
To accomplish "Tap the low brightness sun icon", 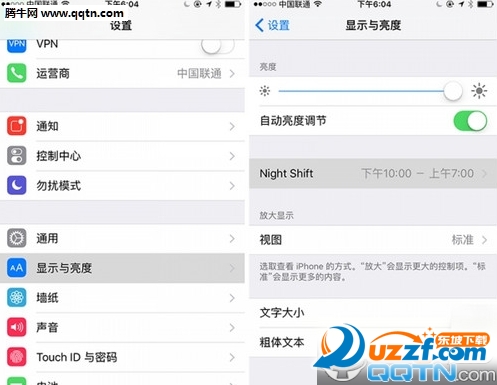I will (x=265, y=91).
